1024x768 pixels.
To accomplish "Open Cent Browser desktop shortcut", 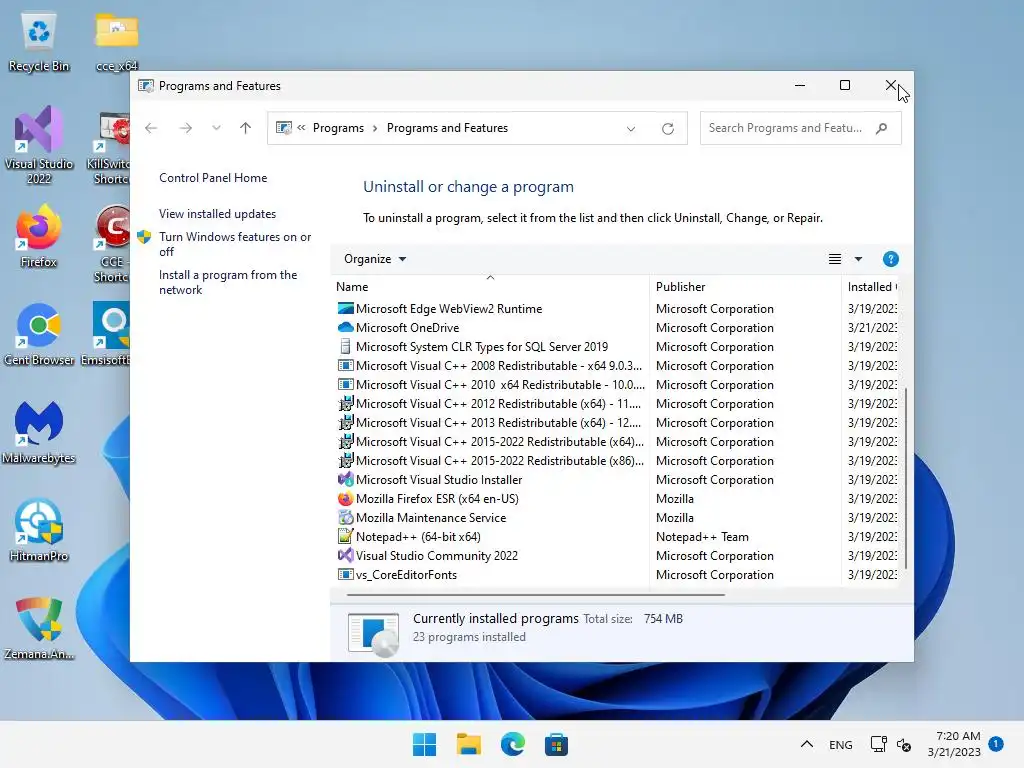I will [39, 334].
